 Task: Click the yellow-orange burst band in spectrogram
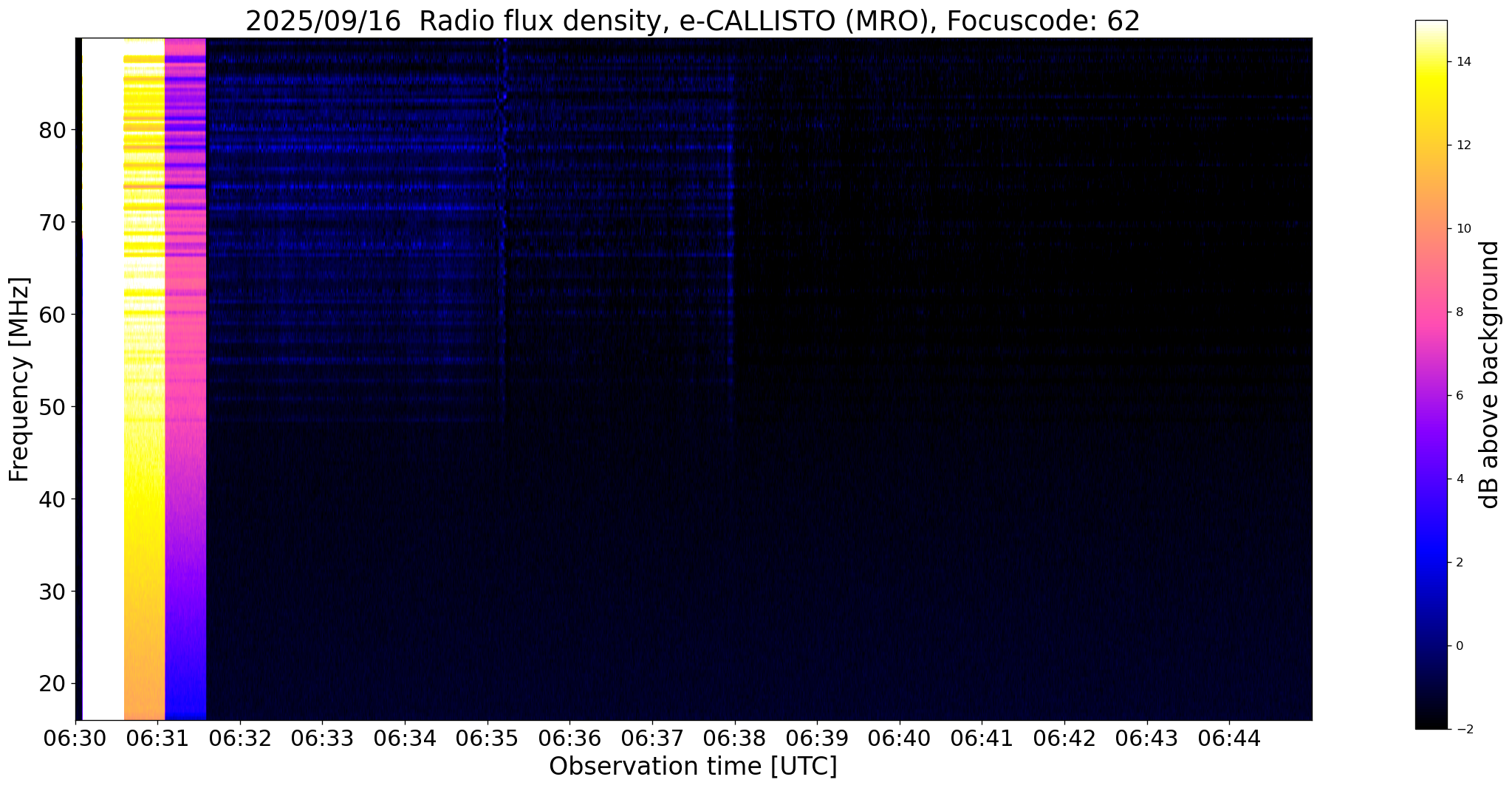pos(144,379)
